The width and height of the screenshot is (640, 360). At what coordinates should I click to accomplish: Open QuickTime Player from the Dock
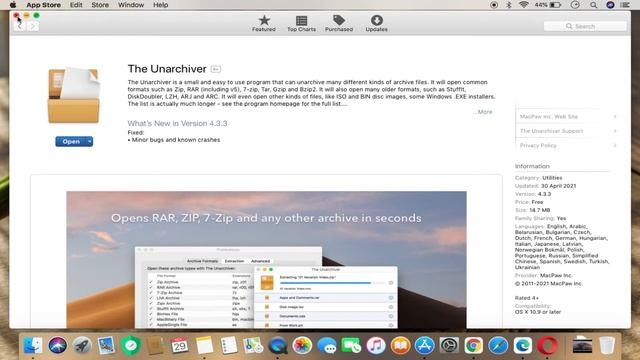[x=278, y=345]
